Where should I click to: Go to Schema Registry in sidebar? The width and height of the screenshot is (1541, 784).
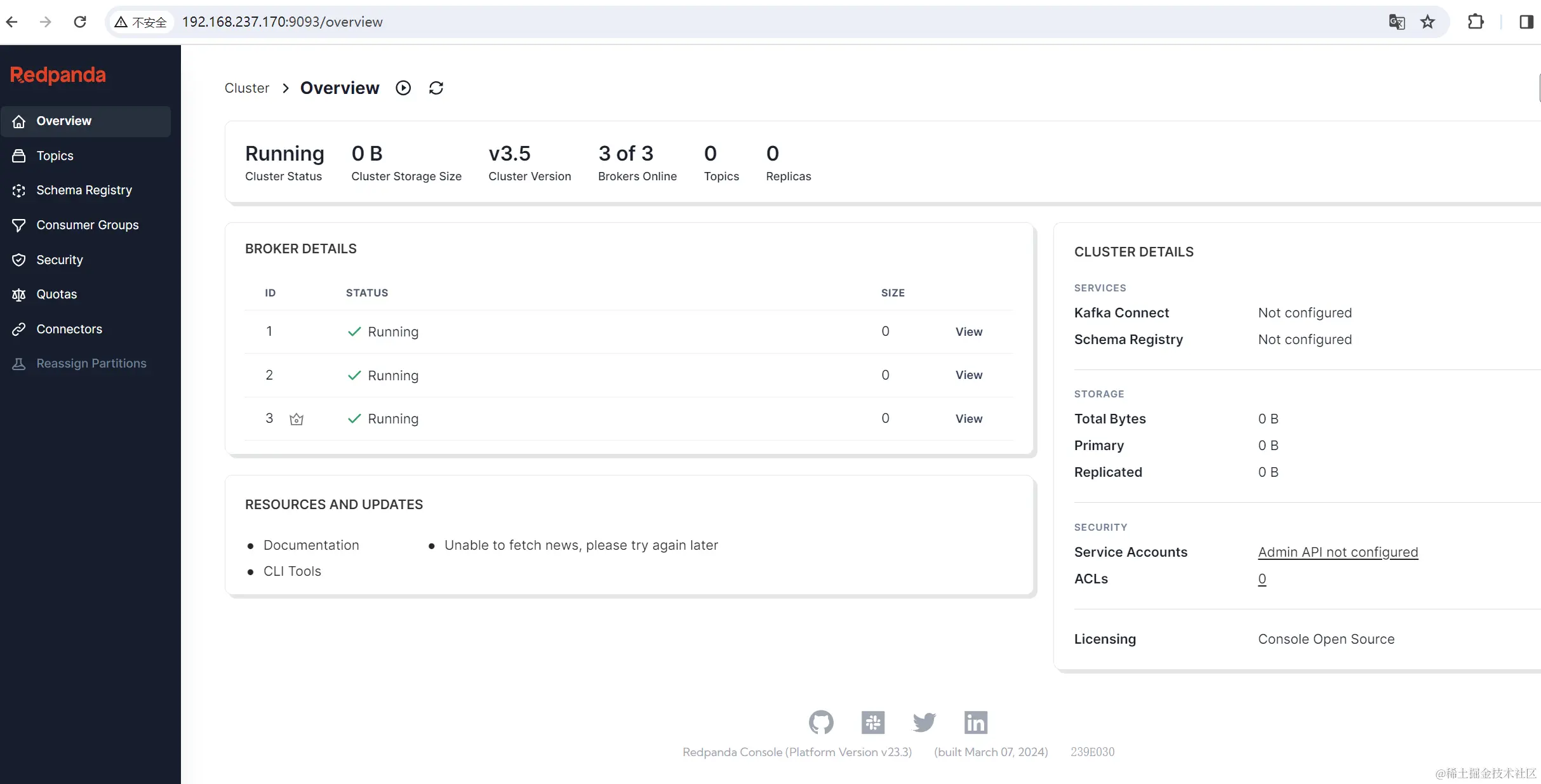tap(84, 190)
